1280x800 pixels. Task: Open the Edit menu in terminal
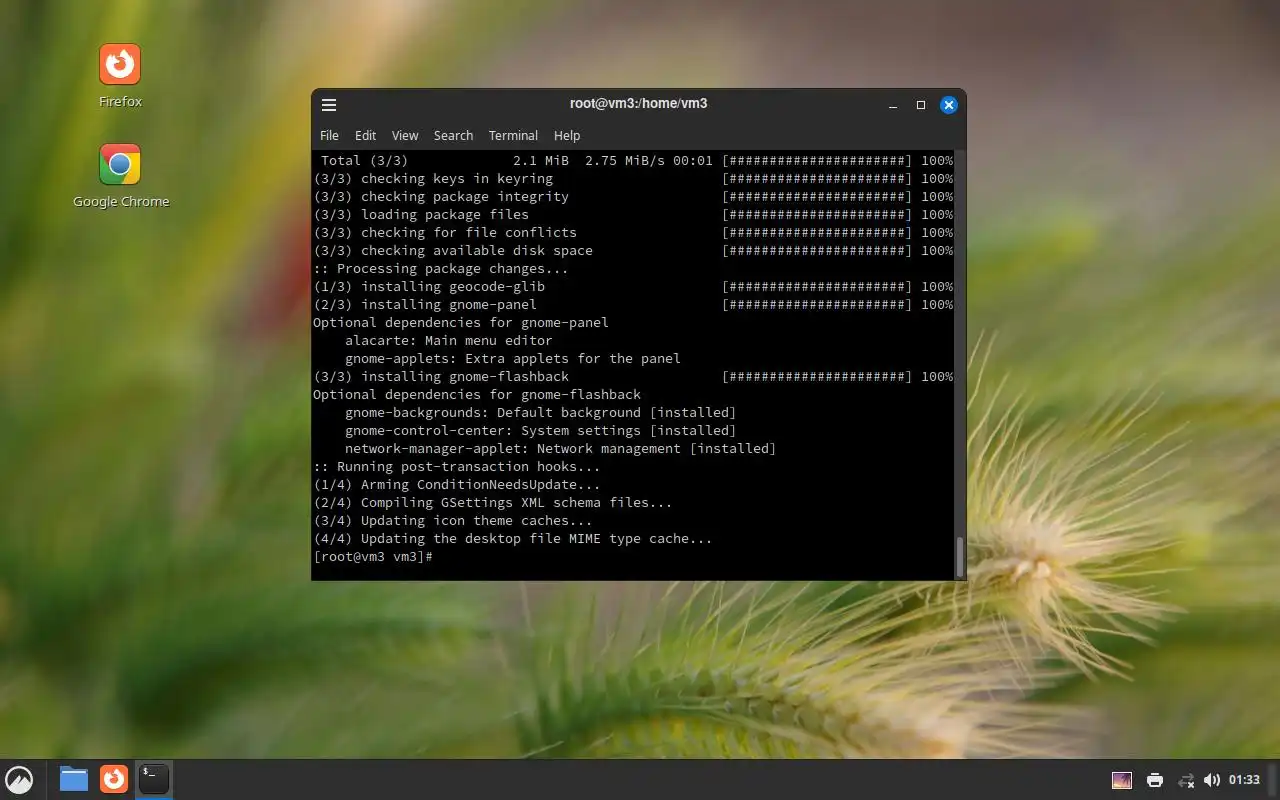pyautogui.click(x=366, y=135)
